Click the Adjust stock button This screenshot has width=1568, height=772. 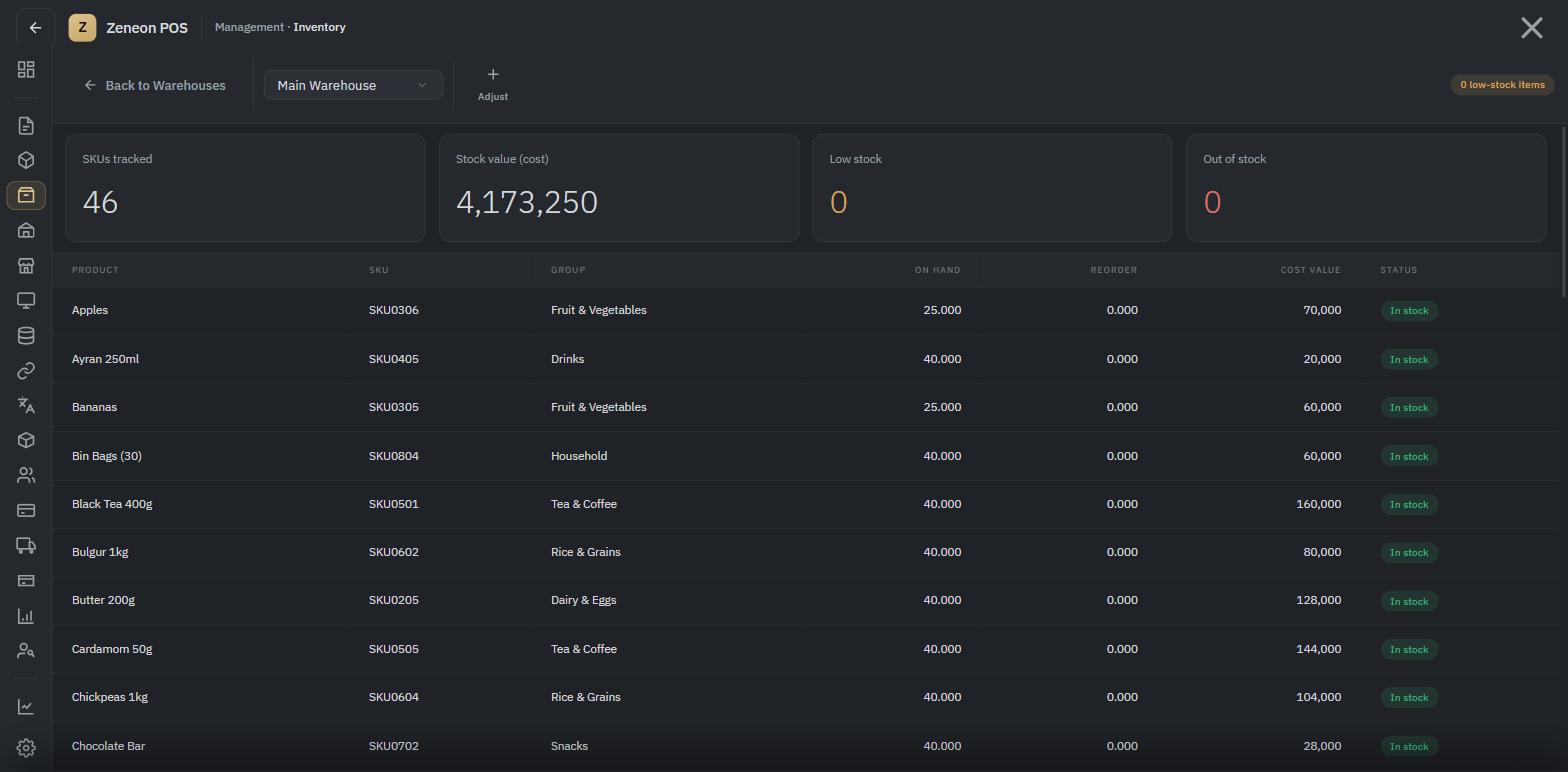tap(492, 84)
